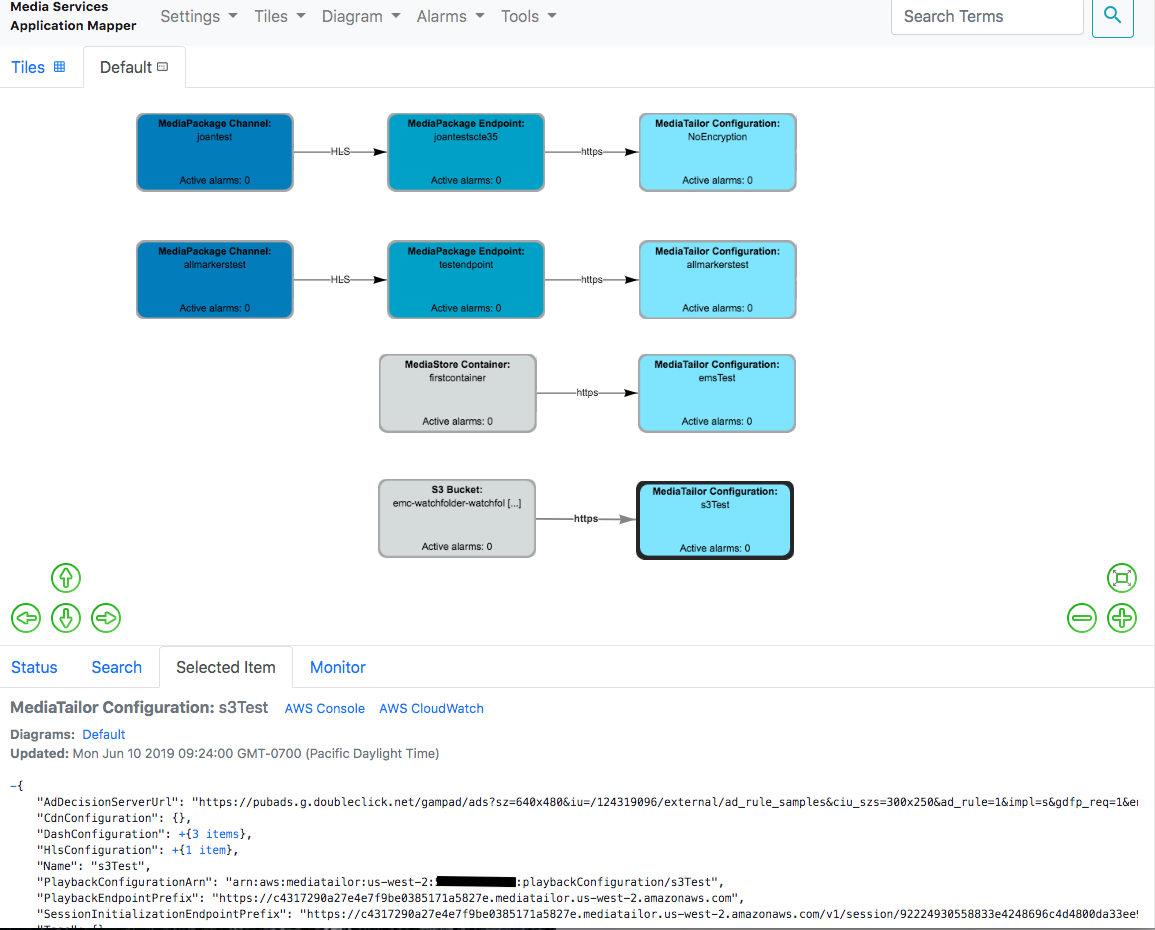Viewport: 1155px width, 930px height.
Task: Click the "PlaybackConfigurationArn" JSON key
Action: [126, 881]
